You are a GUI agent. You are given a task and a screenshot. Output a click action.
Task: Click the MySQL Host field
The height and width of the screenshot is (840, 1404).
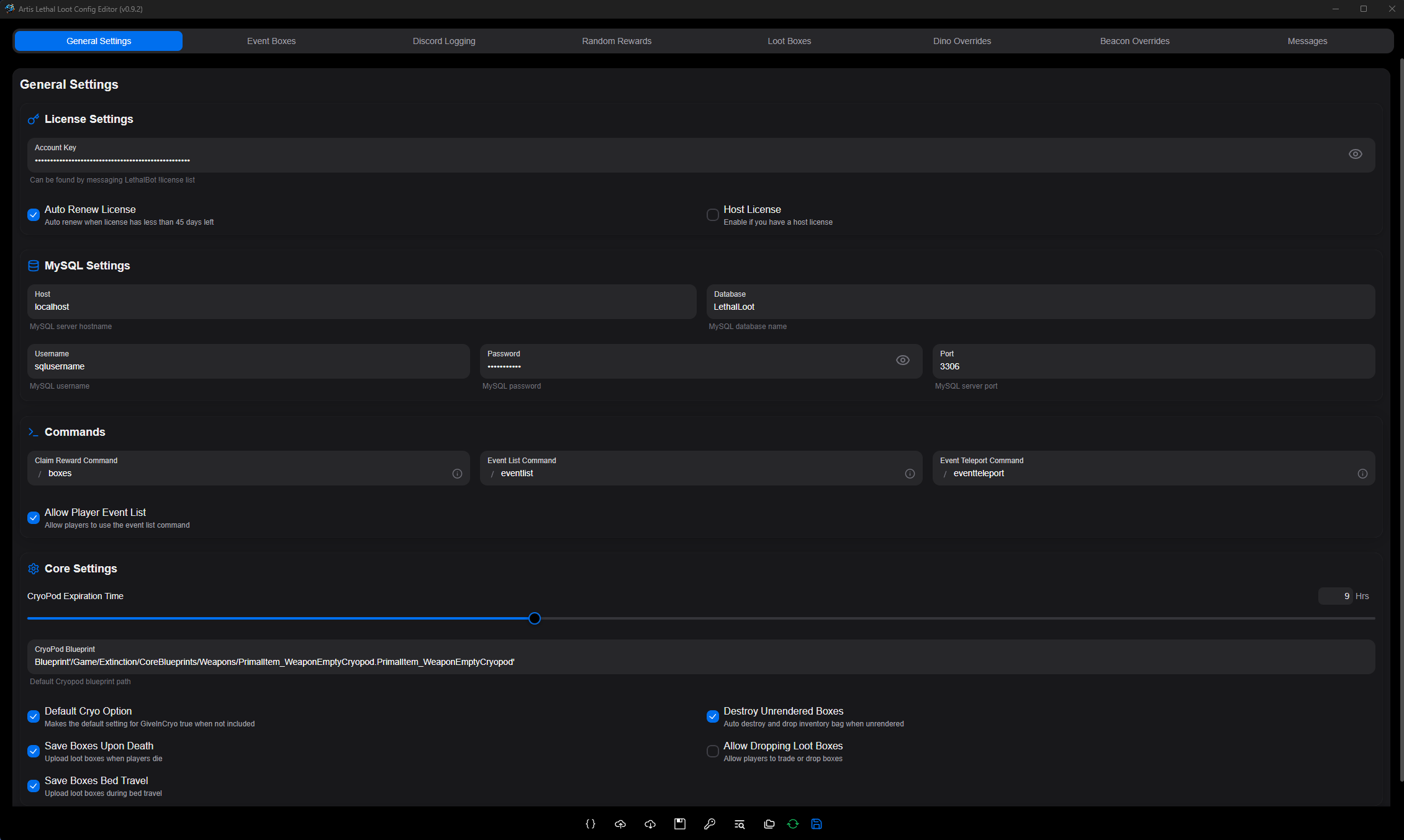click(x=361, y=302)
